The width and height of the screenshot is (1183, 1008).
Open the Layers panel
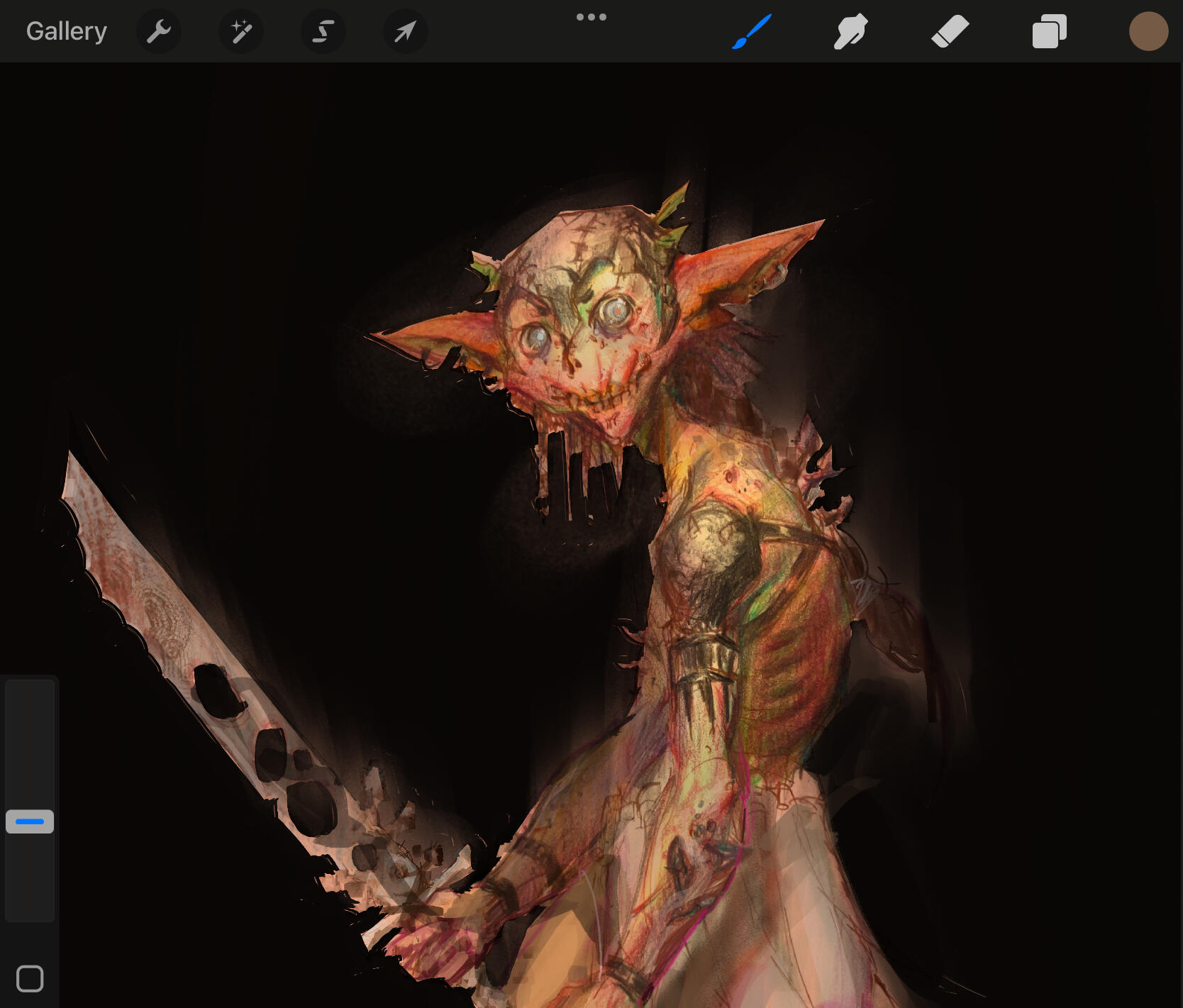[1049, 31]
